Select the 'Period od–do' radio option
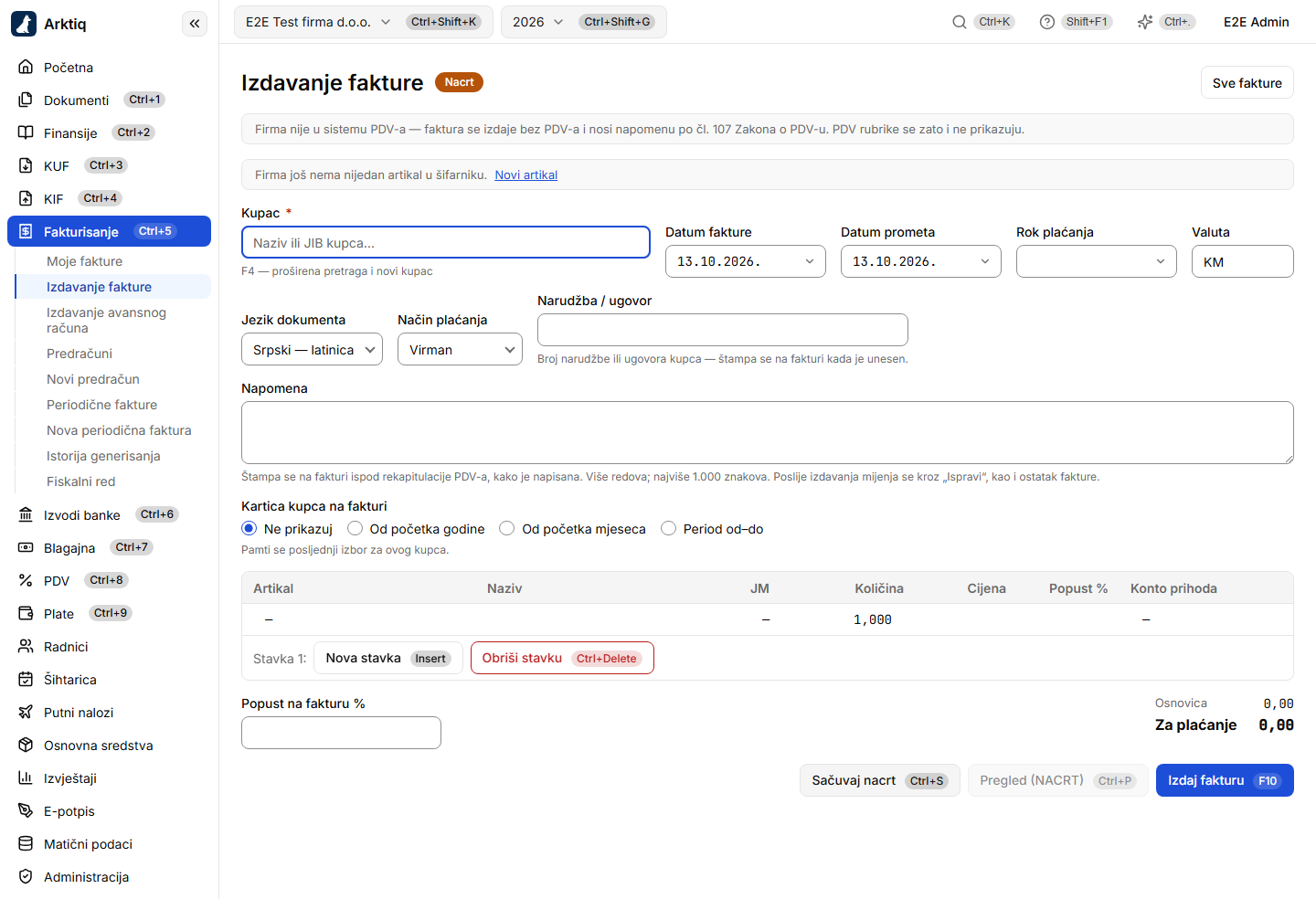 pos(669,528)
